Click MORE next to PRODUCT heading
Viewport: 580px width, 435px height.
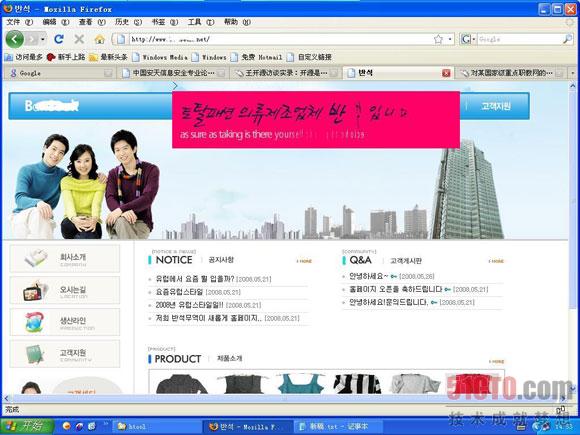(x=496, y=361)
